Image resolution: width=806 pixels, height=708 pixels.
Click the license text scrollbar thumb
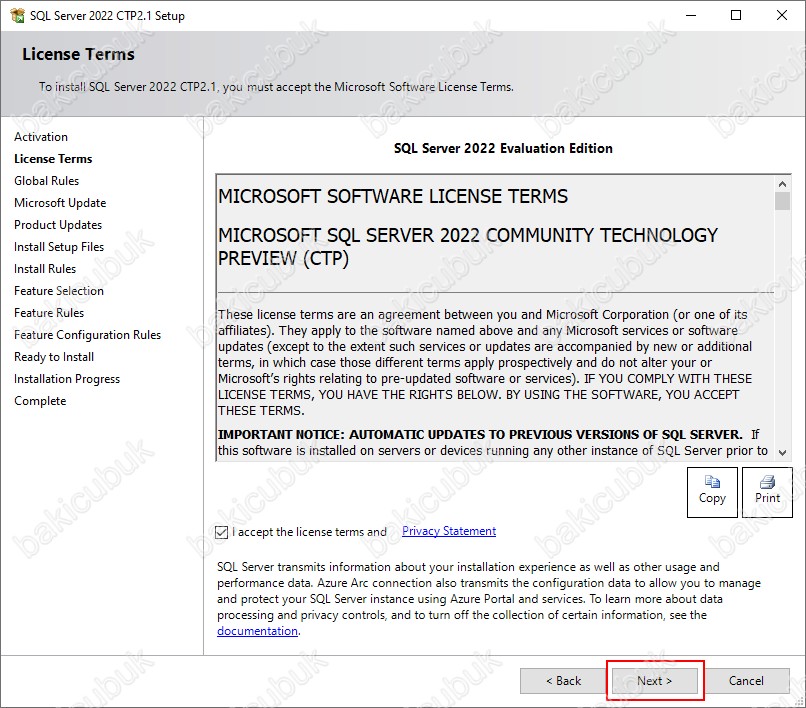(782, 201)
